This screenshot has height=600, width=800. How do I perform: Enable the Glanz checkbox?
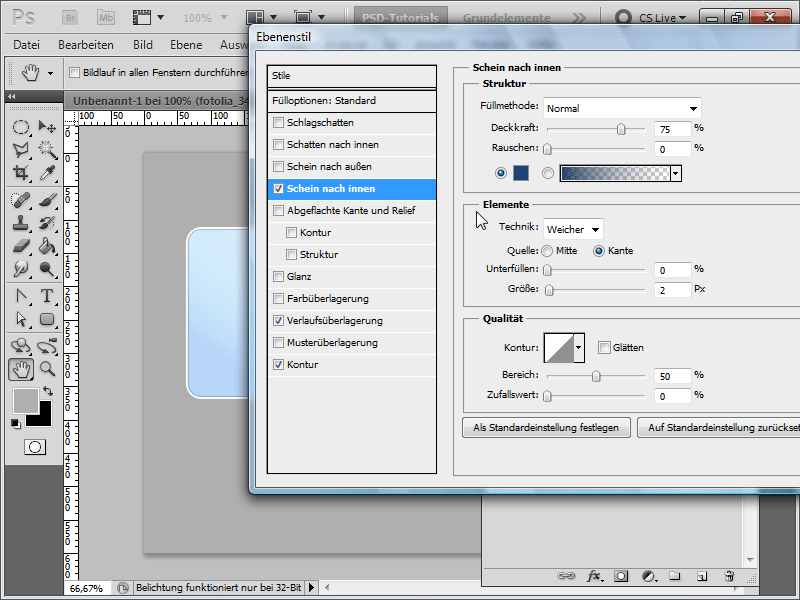coord(278,277)
